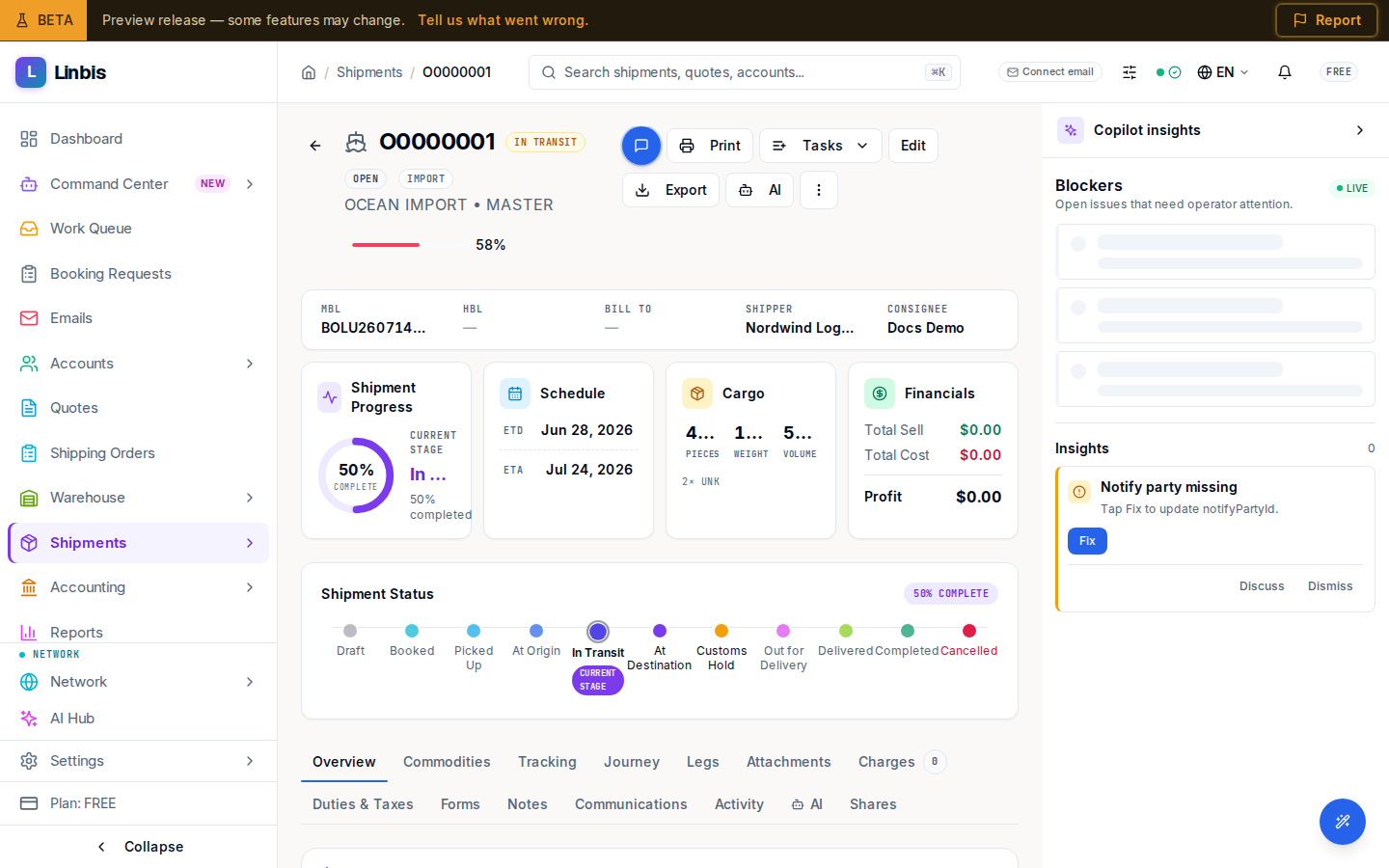Expand the Warehouse submenu
Screen dimensions: 1389x868
coord(250,498)
